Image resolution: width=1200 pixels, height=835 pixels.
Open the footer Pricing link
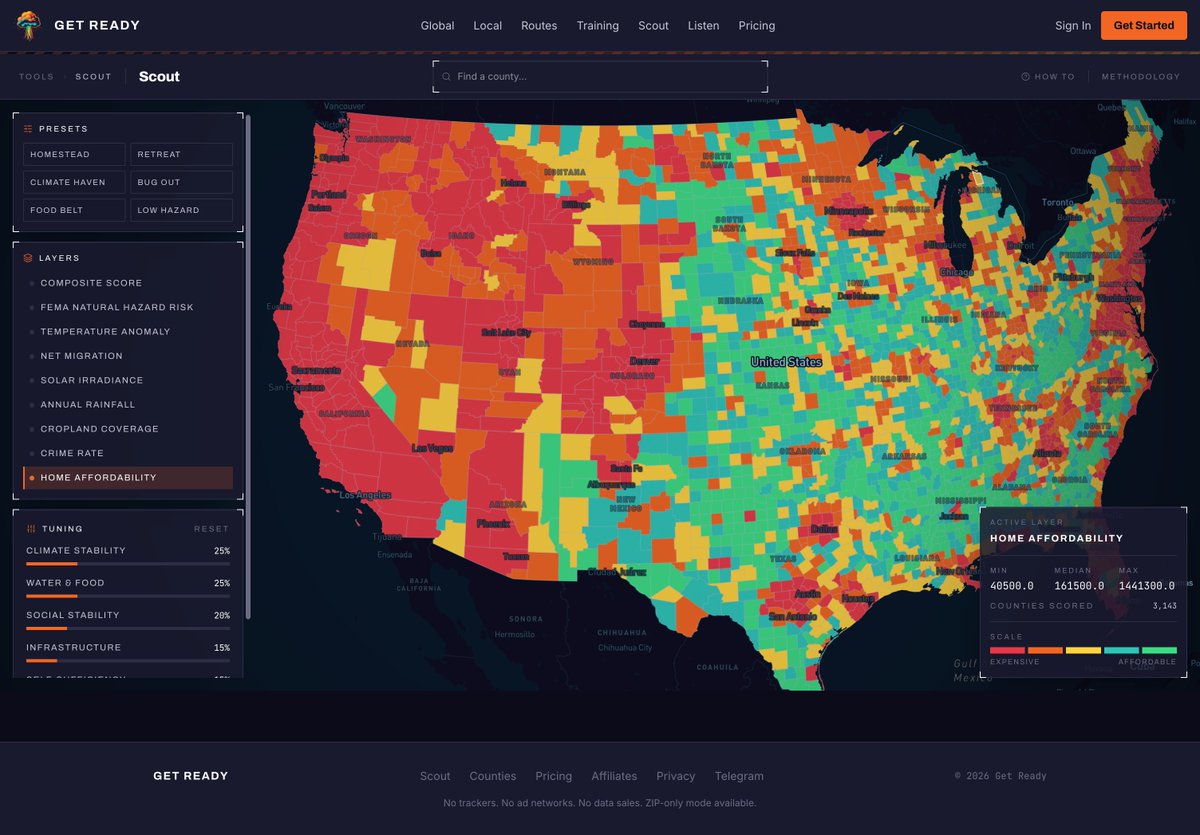[553, 776]
